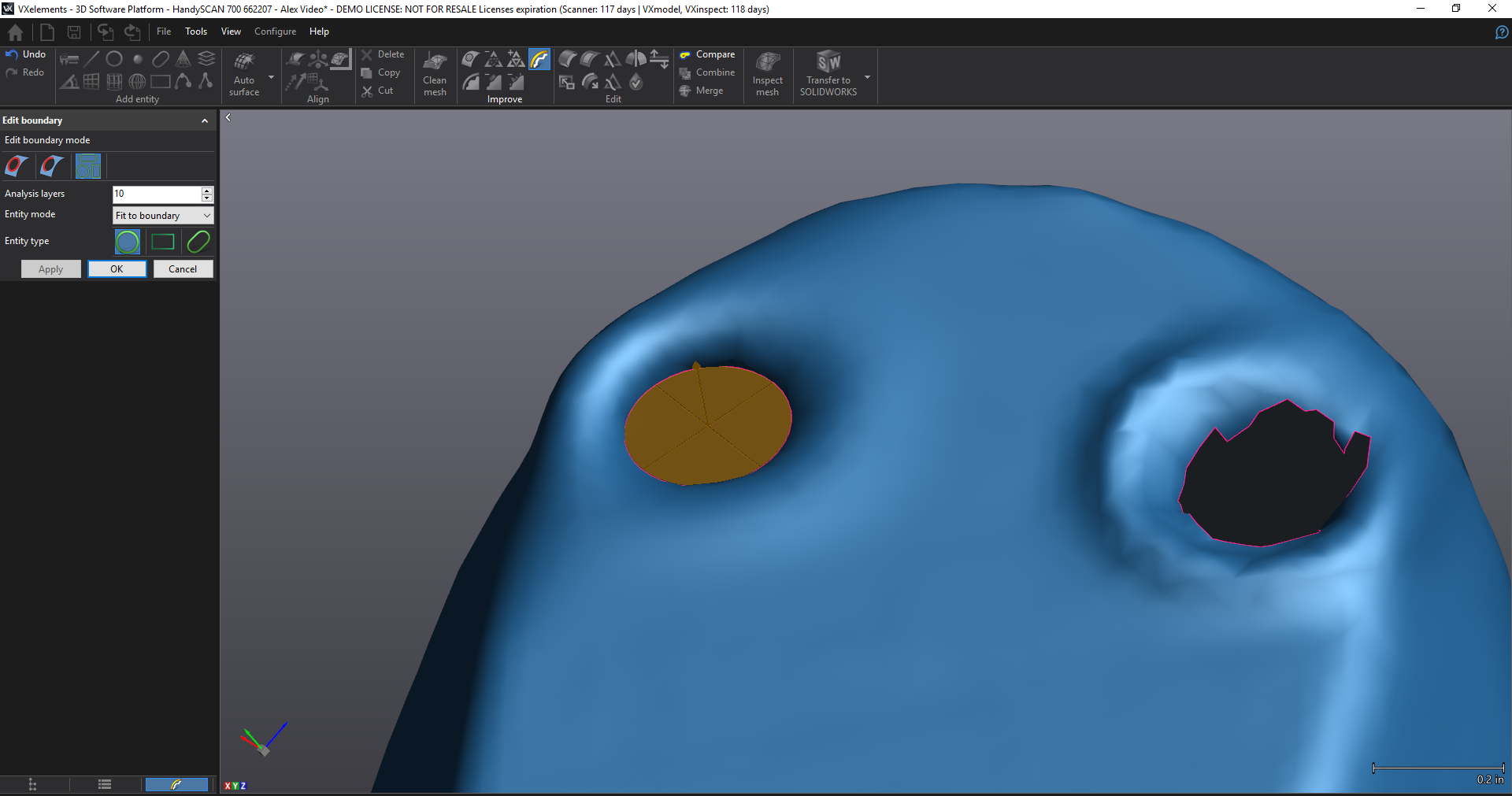Collapse the Edit boundary panel
Image resolution: width=1512 pixels, height=796 pixels.
(205, 120)
